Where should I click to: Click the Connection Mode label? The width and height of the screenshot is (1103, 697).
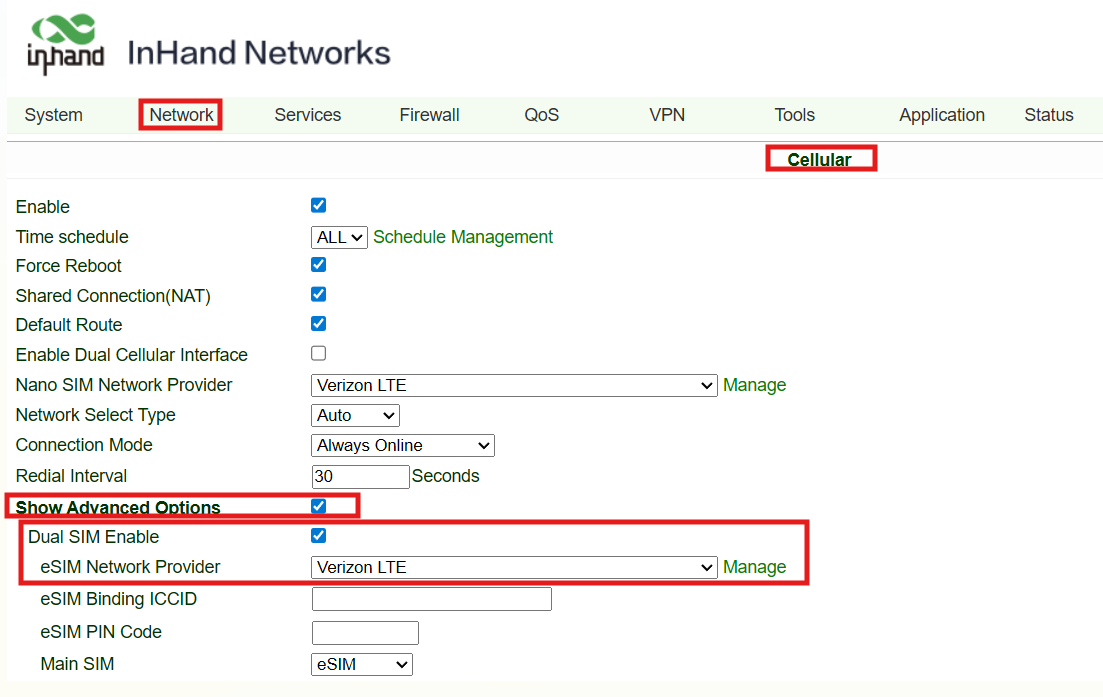tap(84, 445)
